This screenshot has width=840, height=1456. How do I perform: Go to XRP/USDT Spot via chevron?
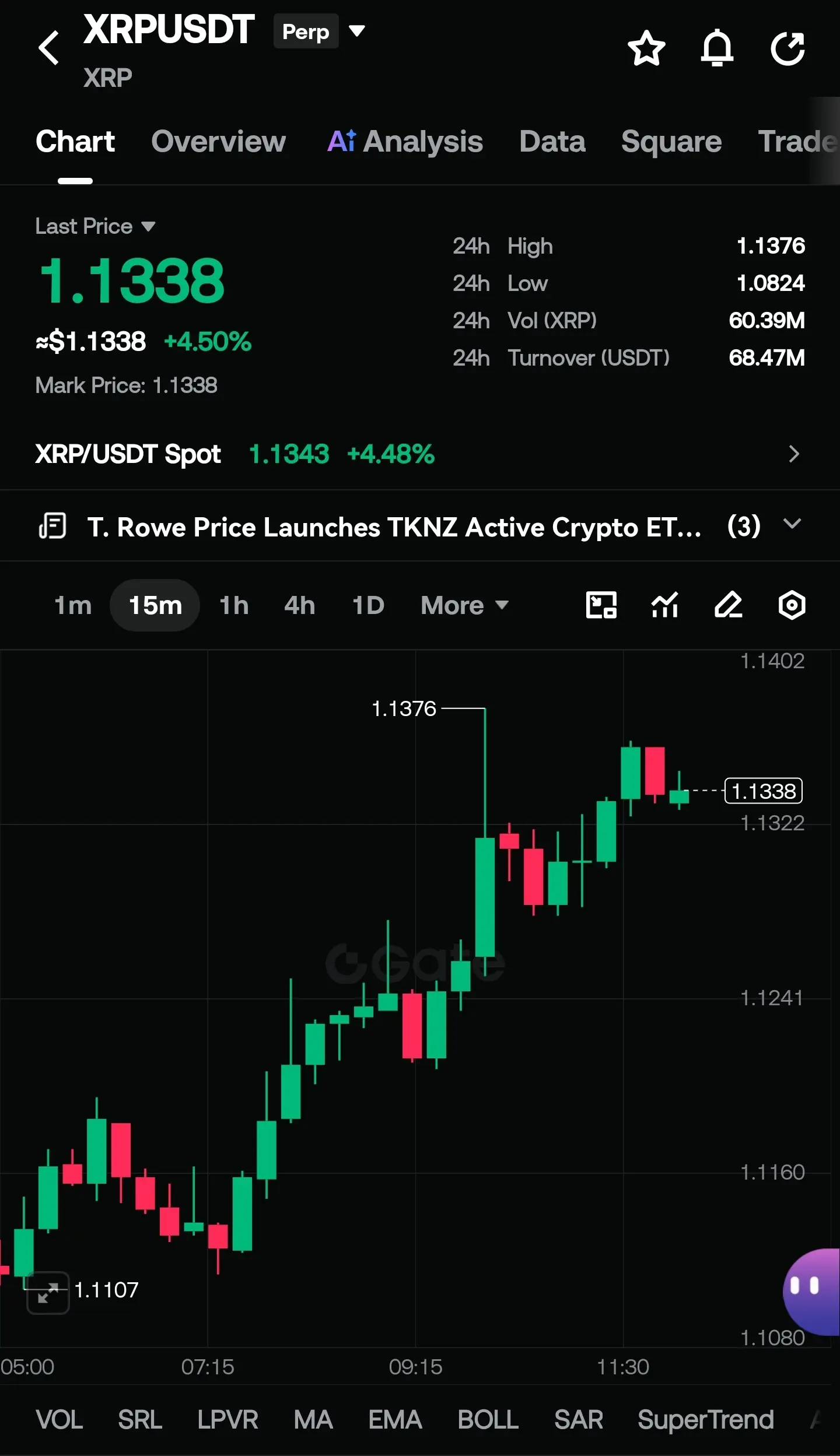click(793, 454)
